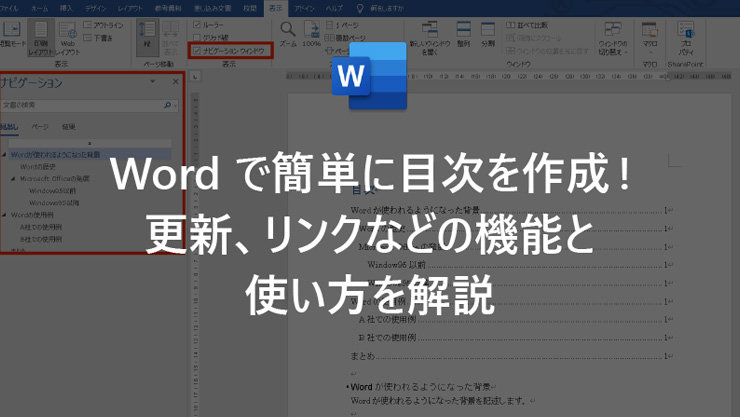740x417 pixels.
Task: Open the Insert (挿入) ribbon tab
Action: tap(67, 8)
